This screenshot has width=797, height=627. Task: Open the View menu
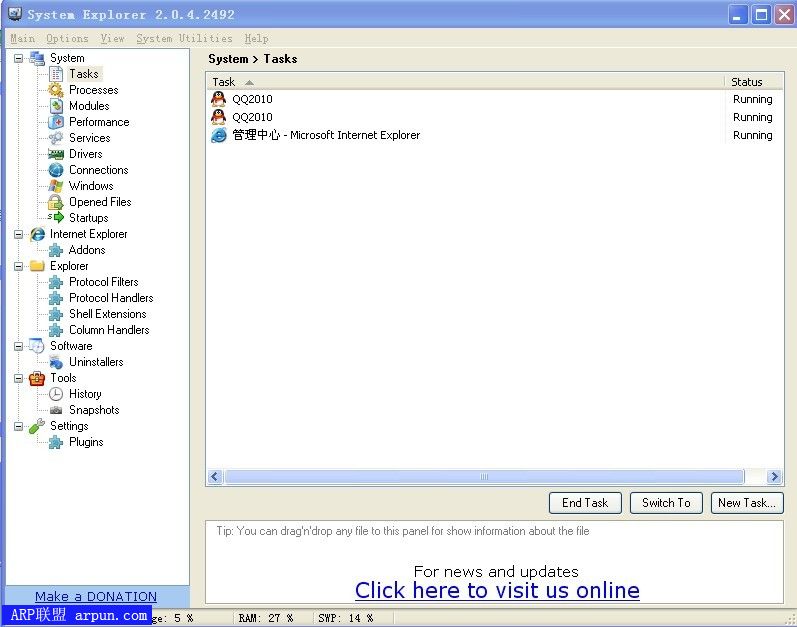(x=112, y=39)
